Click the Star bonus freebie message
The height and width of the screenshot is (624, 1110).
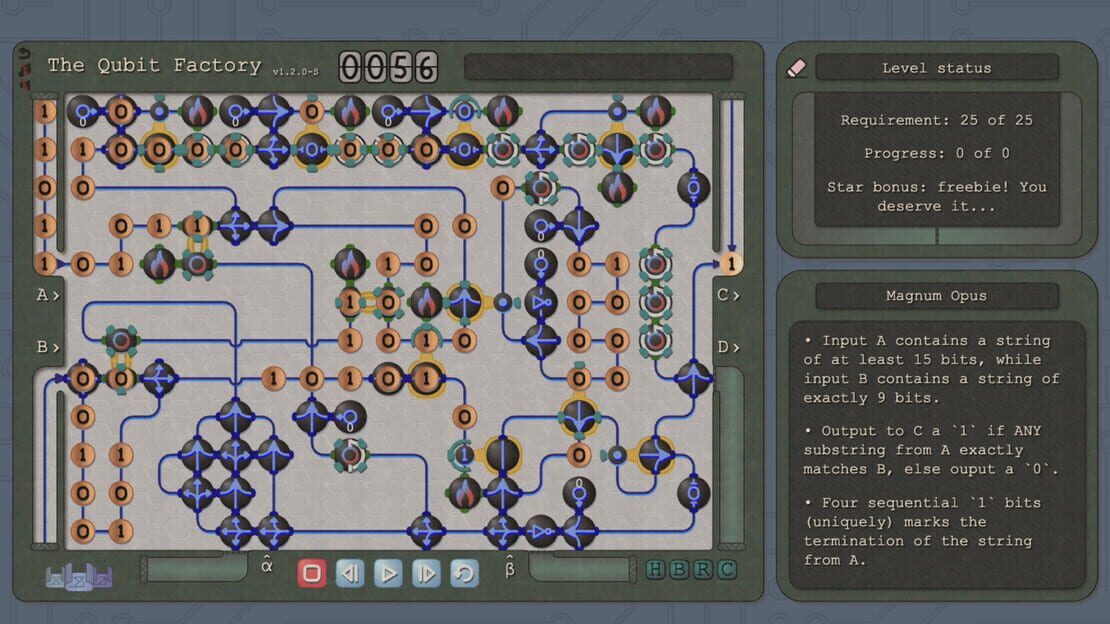point(937,196)
